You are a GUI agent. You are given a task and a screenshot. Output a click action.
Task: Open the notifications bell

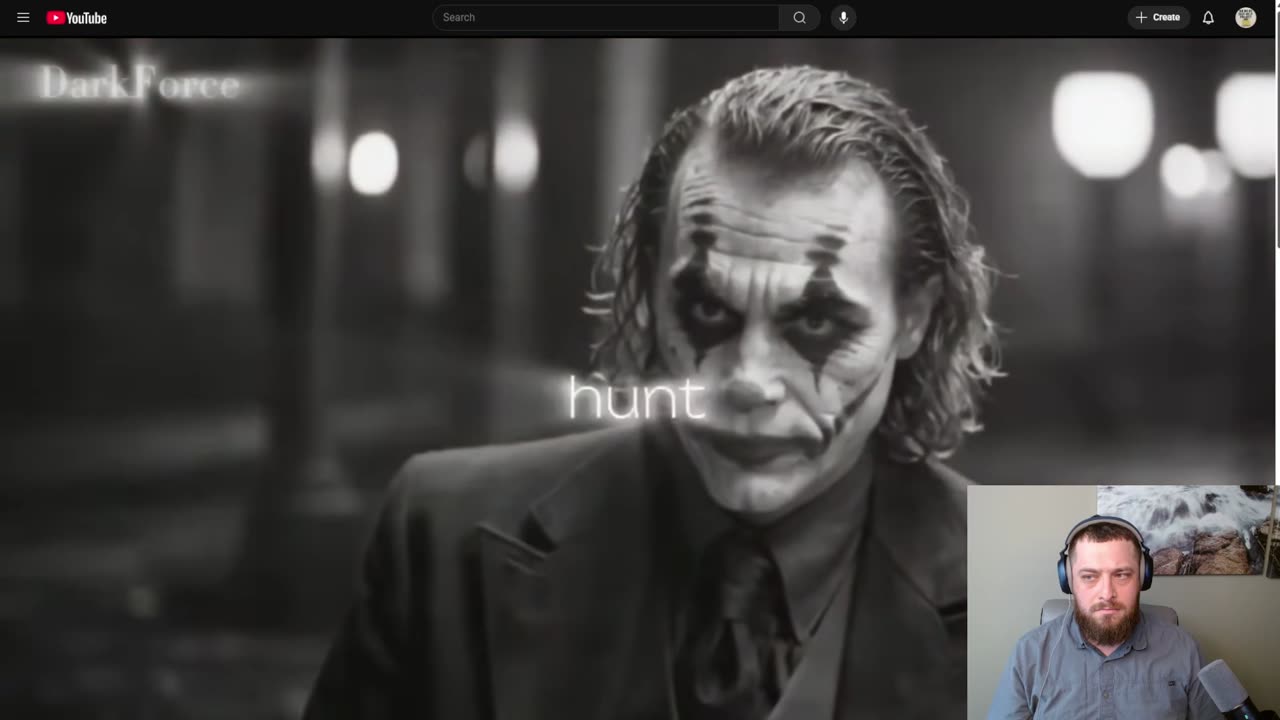pyautogui.click(x=1208, y=17)
